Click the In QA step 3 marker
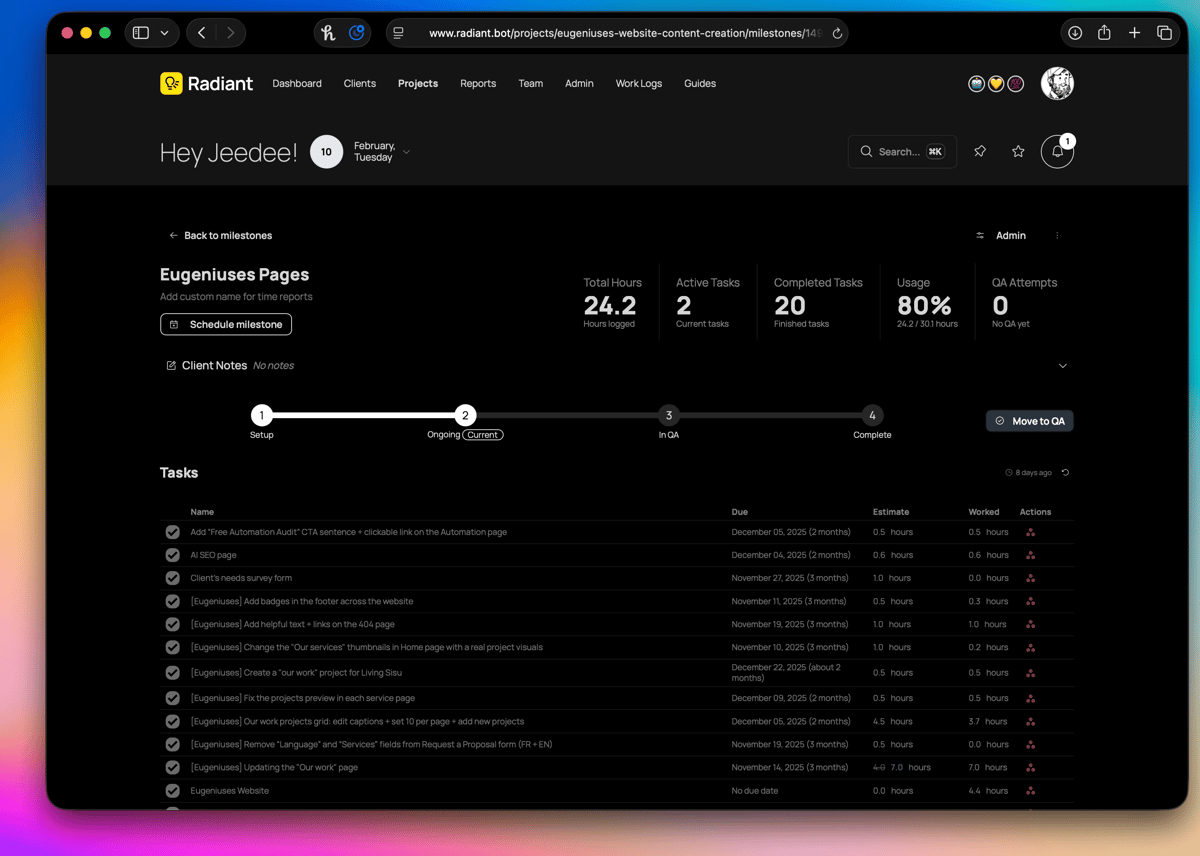 [669, 415]
